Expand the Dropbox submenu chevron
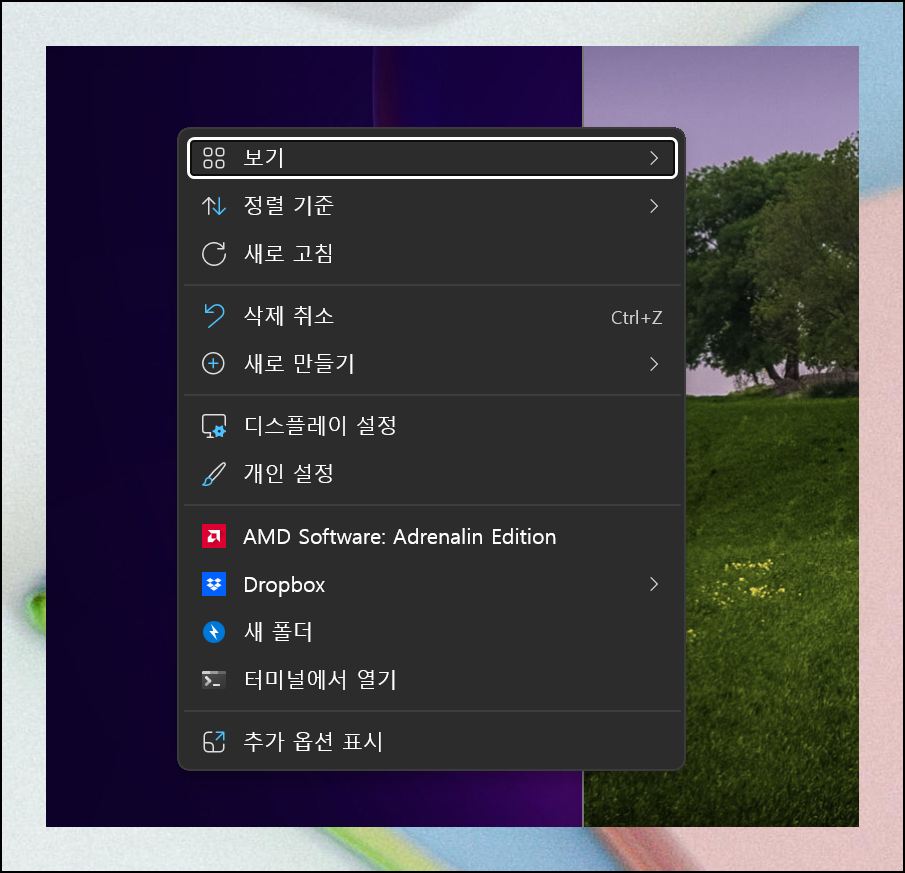 coord(653,585)
